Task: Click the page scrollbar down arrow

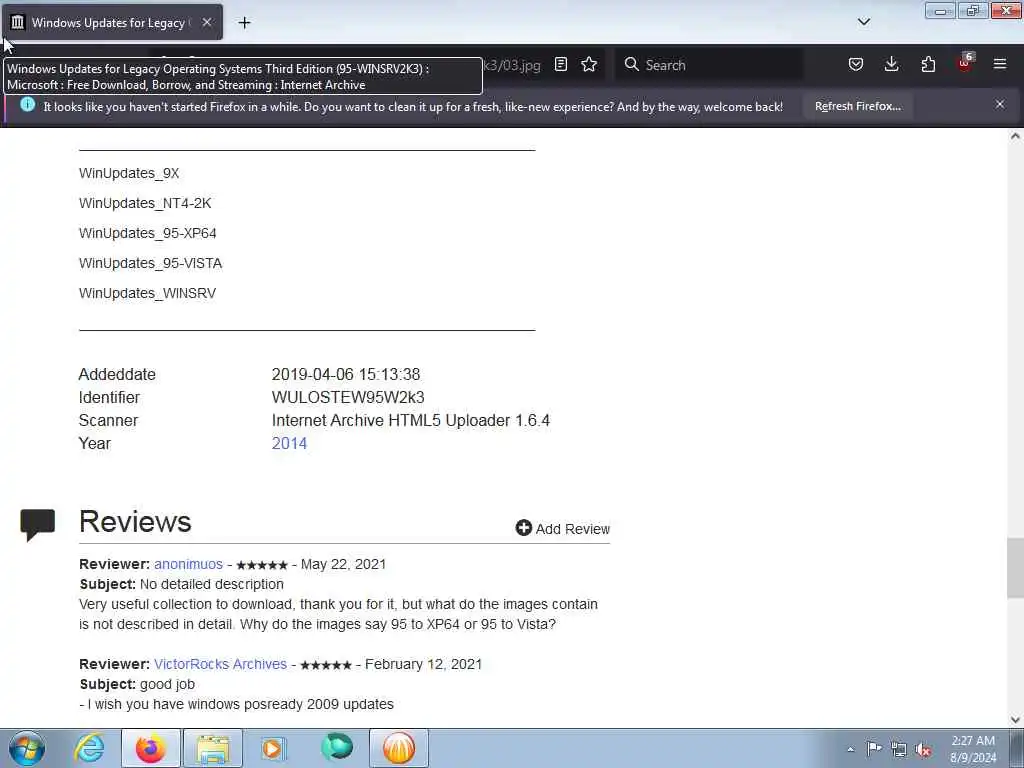Action: [1015, 720]
